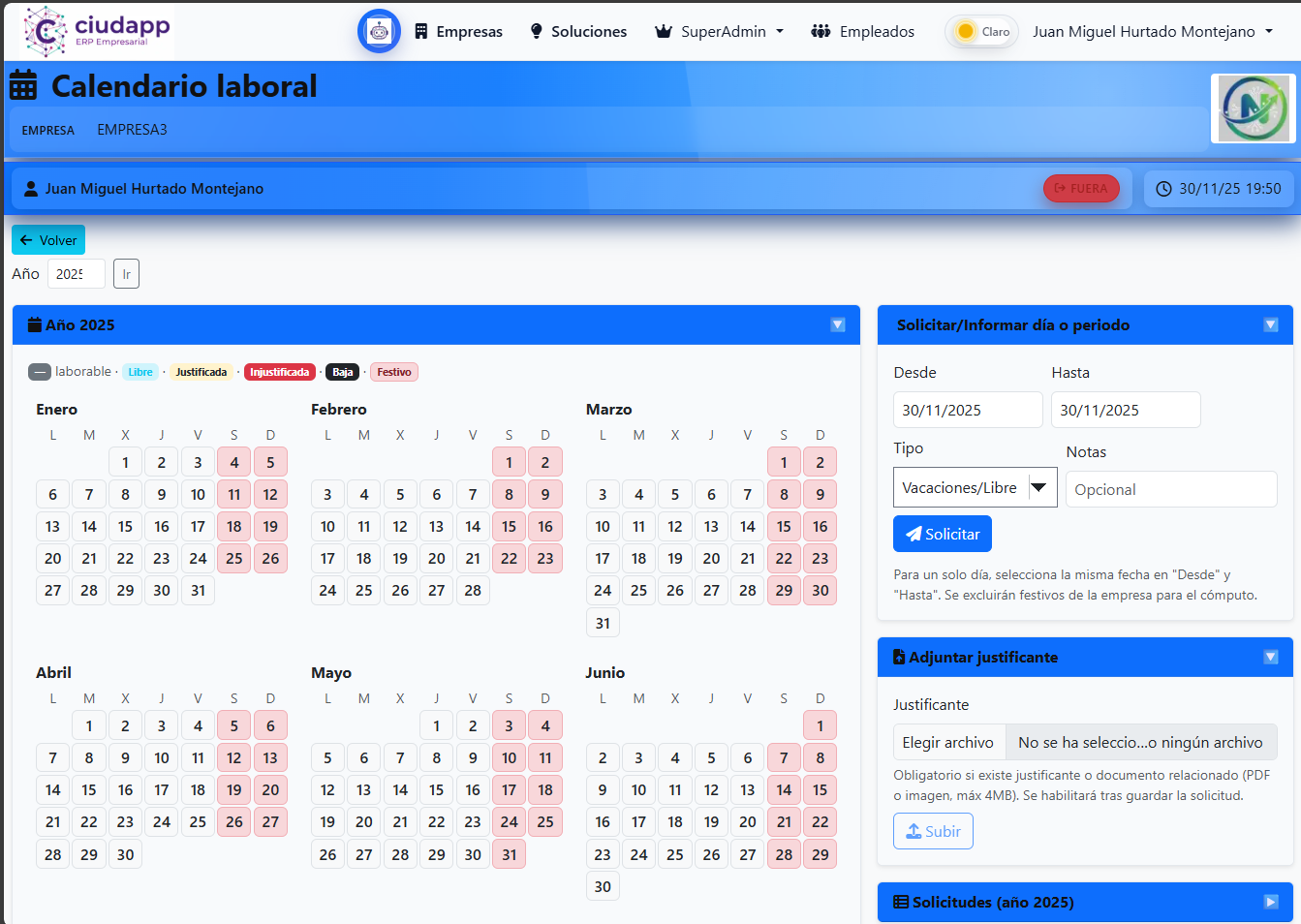Open the Juan Miguel Hurtado Montejano user menu

point(1154,30)
